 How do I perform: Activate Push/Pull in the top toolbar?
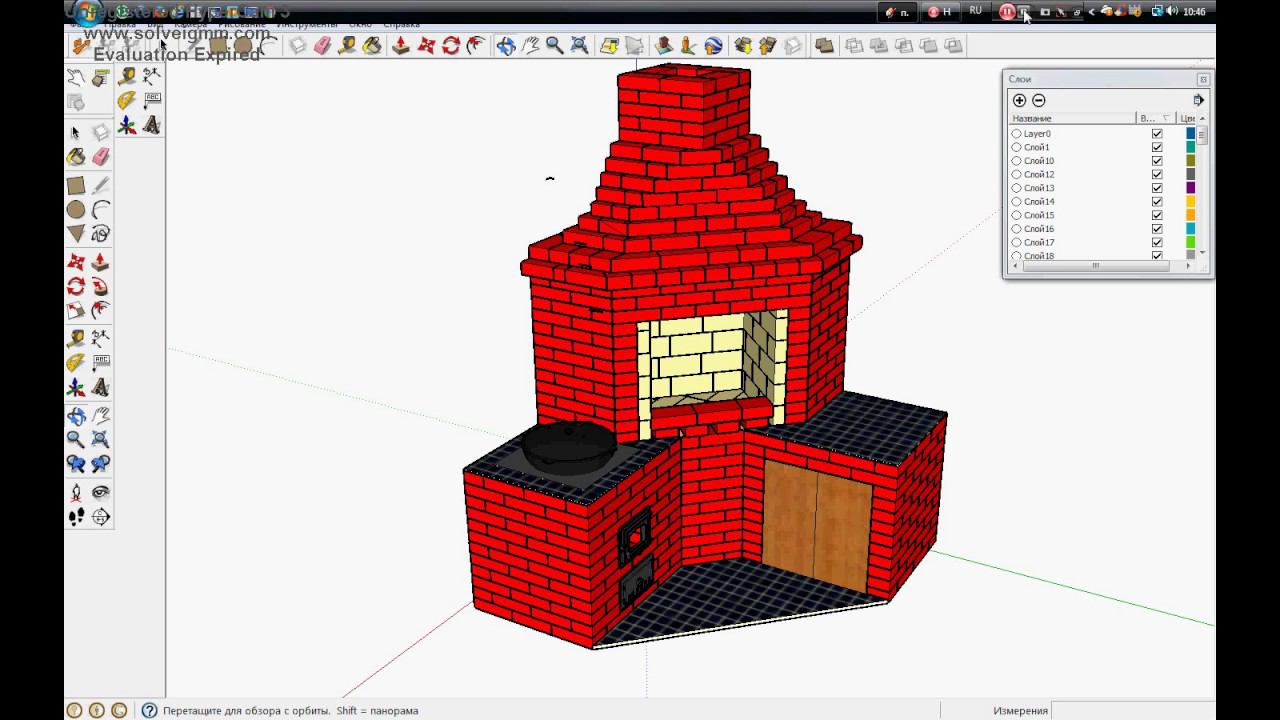401,45
